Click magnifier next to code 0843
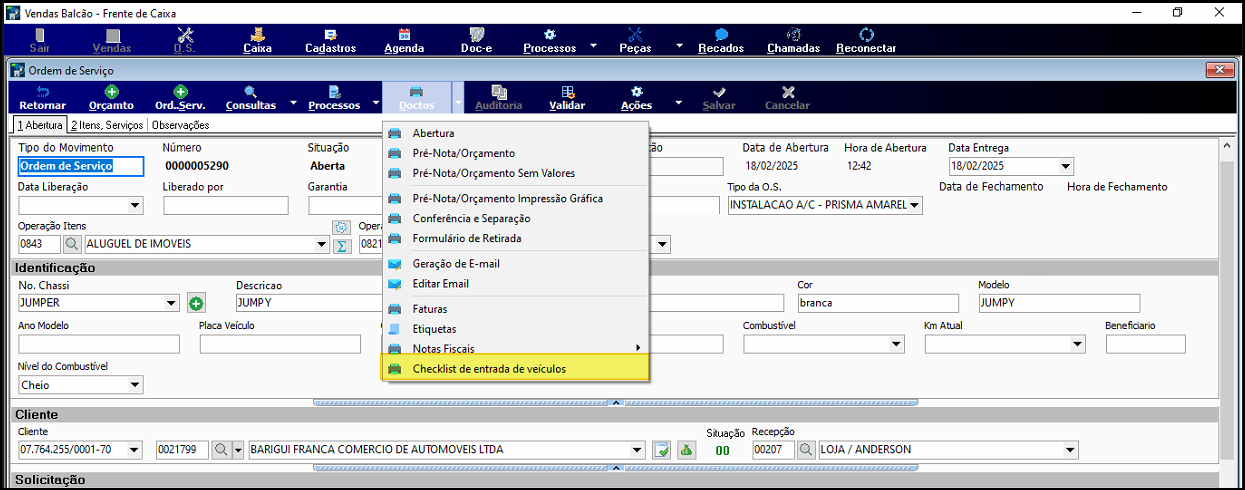Image resolution: width=1245 pixels, height=490 pixels. 72,244
